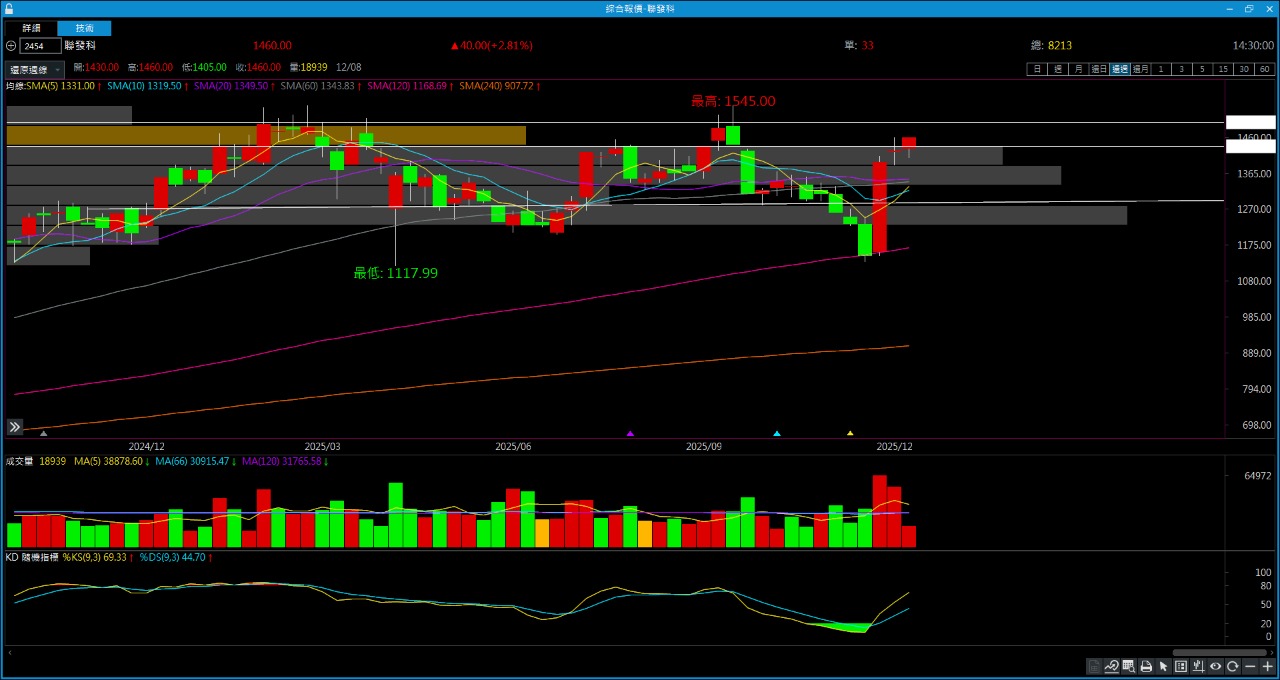Expand the panel with double chevron button
Image resolution: width=1280 pixels, height=680 pixels.
(15, 427)
